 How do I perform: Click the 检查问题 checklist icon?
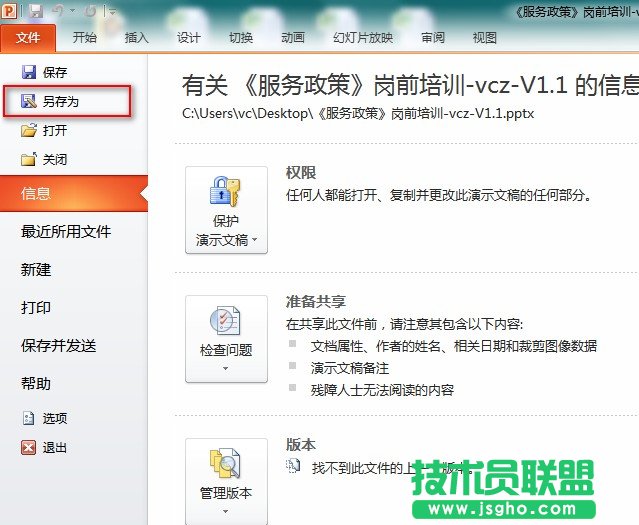tap(225, 321)
